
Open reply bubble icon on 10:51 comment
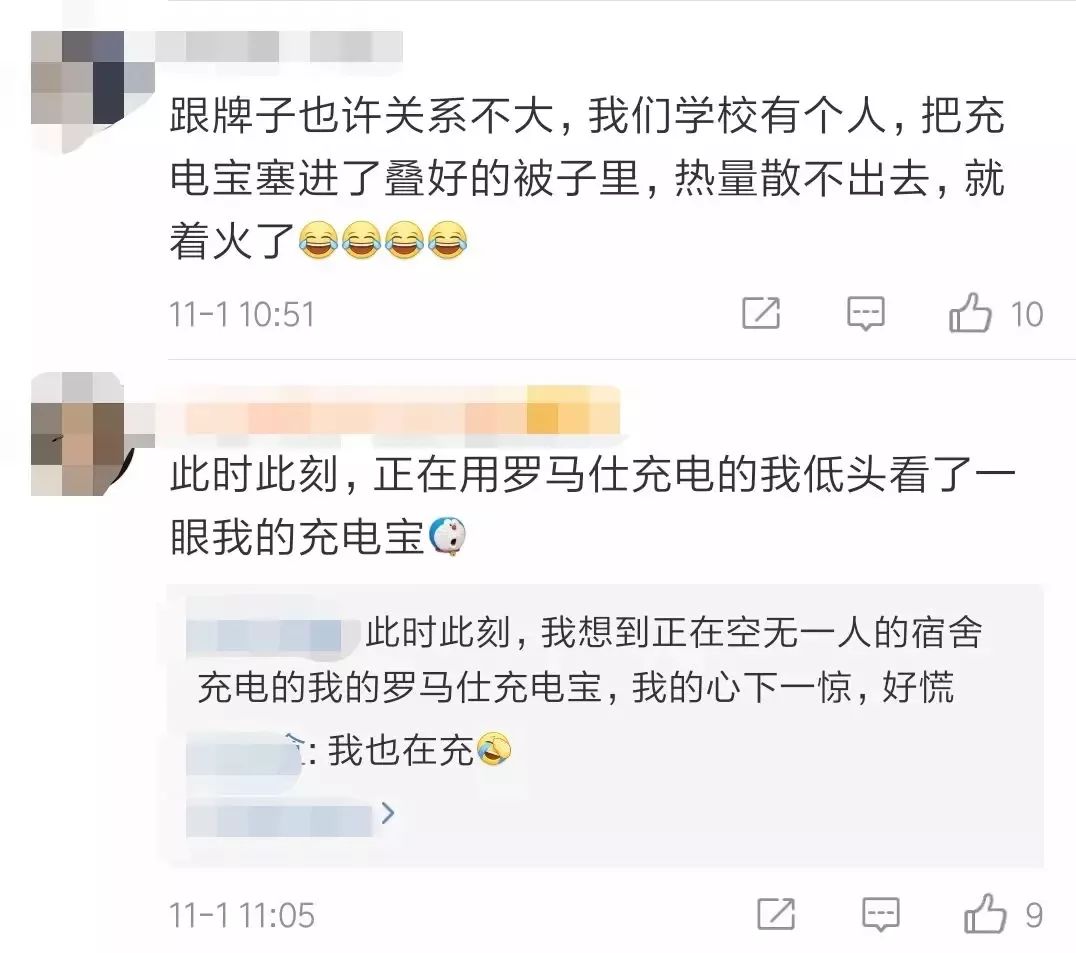pos(865,314)
